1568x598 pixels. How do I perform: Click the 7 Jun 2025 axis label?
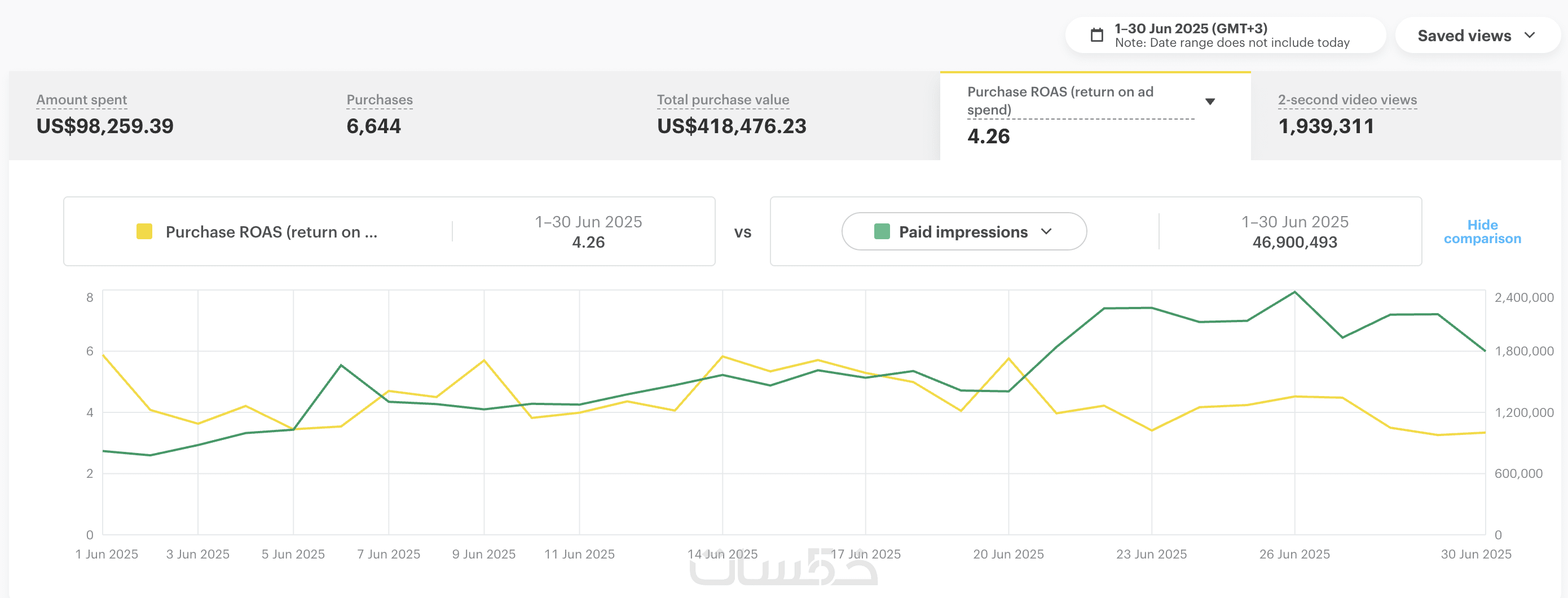(x=389, y=554)
